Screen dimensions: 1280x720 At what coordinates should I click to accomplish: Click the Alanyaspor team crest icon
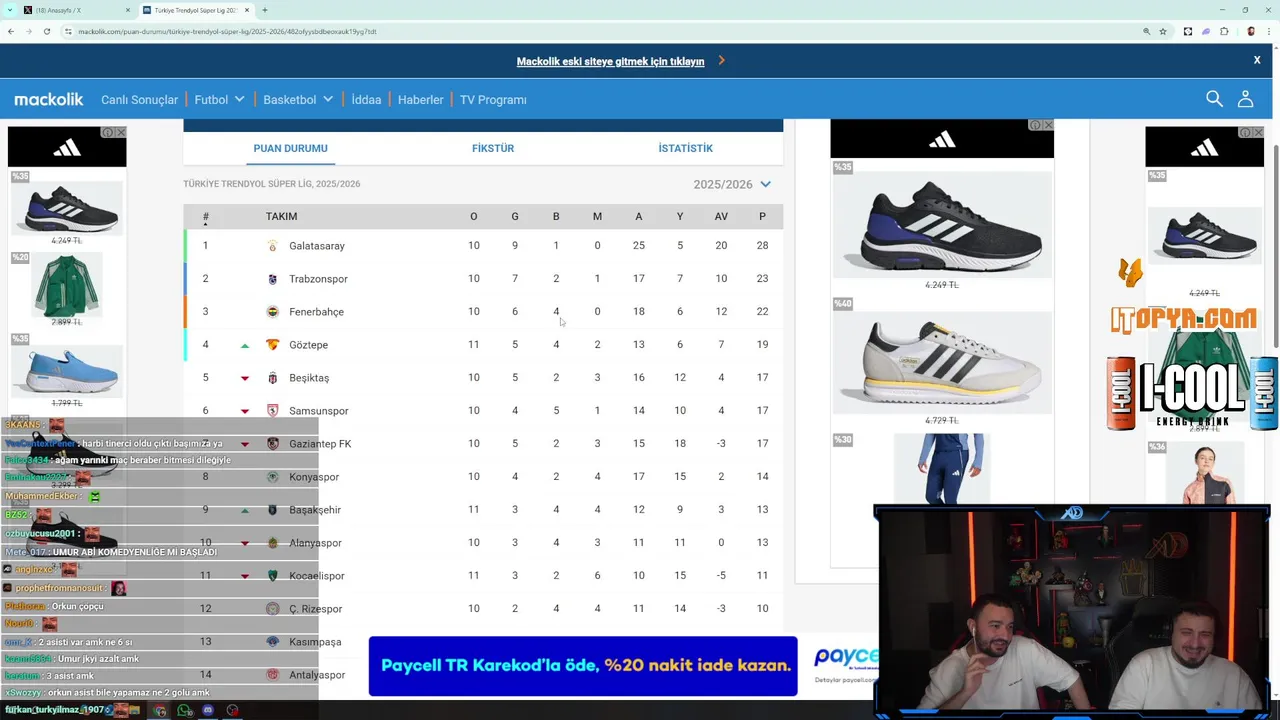273,543
